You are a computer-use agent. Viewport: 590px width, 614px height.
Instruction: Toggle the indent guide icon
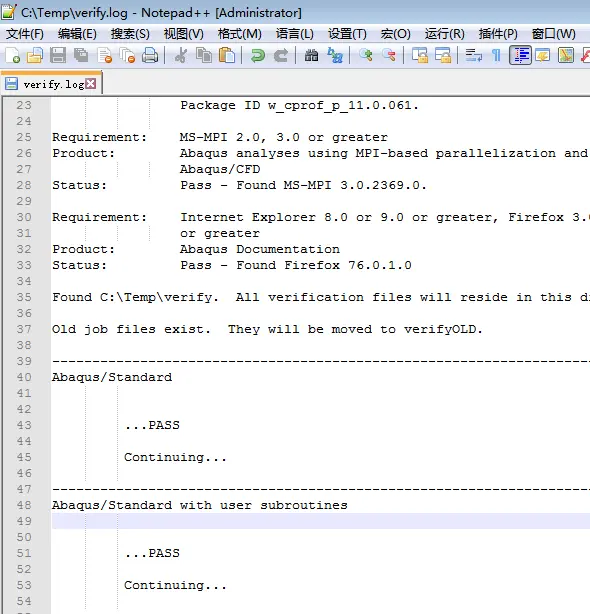(x=520, y=55)
